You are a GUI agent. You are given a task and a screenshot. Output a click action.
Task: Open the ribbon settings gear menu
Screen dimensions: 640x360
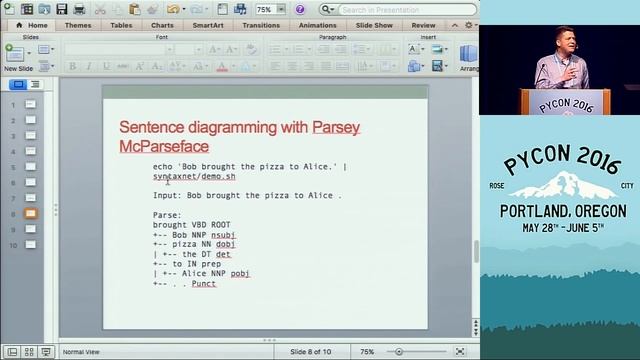tap(470, 25)
